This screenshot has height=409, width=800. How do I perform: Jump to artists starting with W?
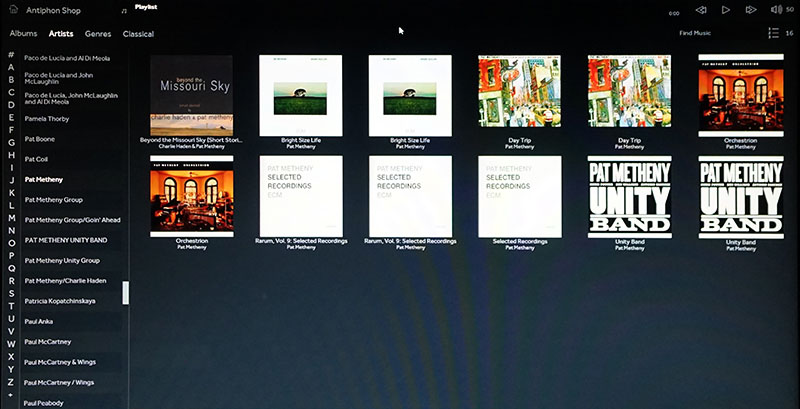click(x=11, y=344)
